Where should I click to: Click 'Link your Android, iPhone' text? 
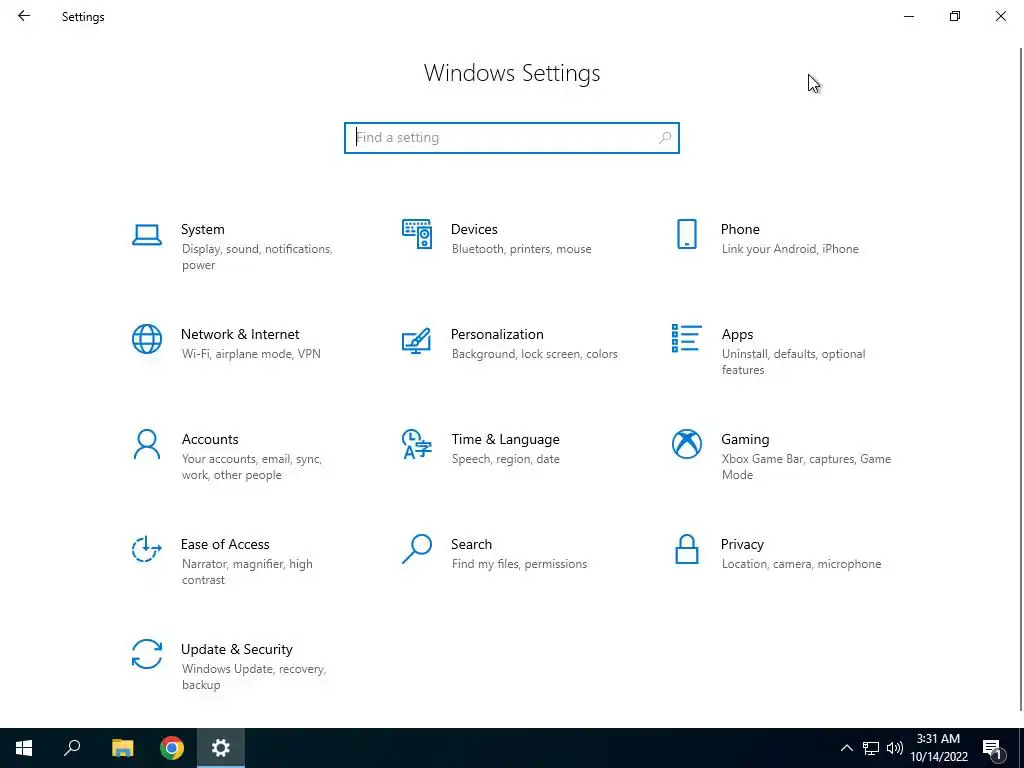pos(790,249)
